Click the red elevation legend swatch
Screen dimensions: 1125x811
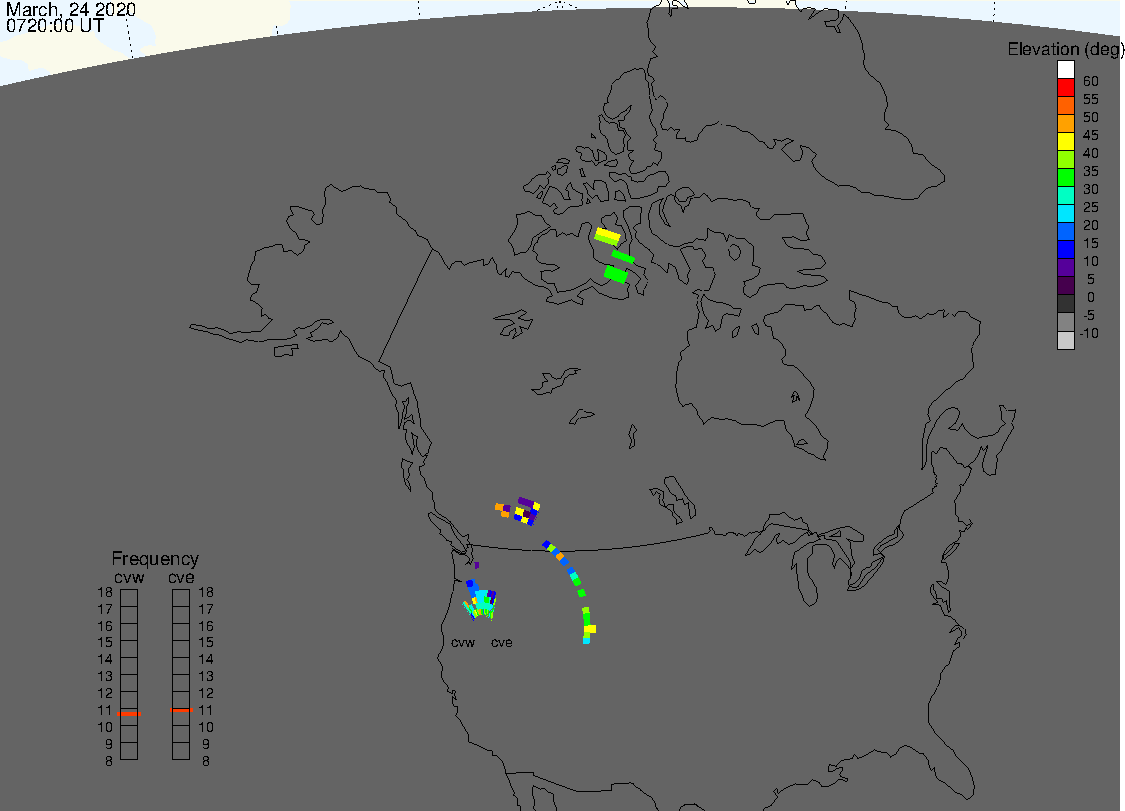[1065, 88]
